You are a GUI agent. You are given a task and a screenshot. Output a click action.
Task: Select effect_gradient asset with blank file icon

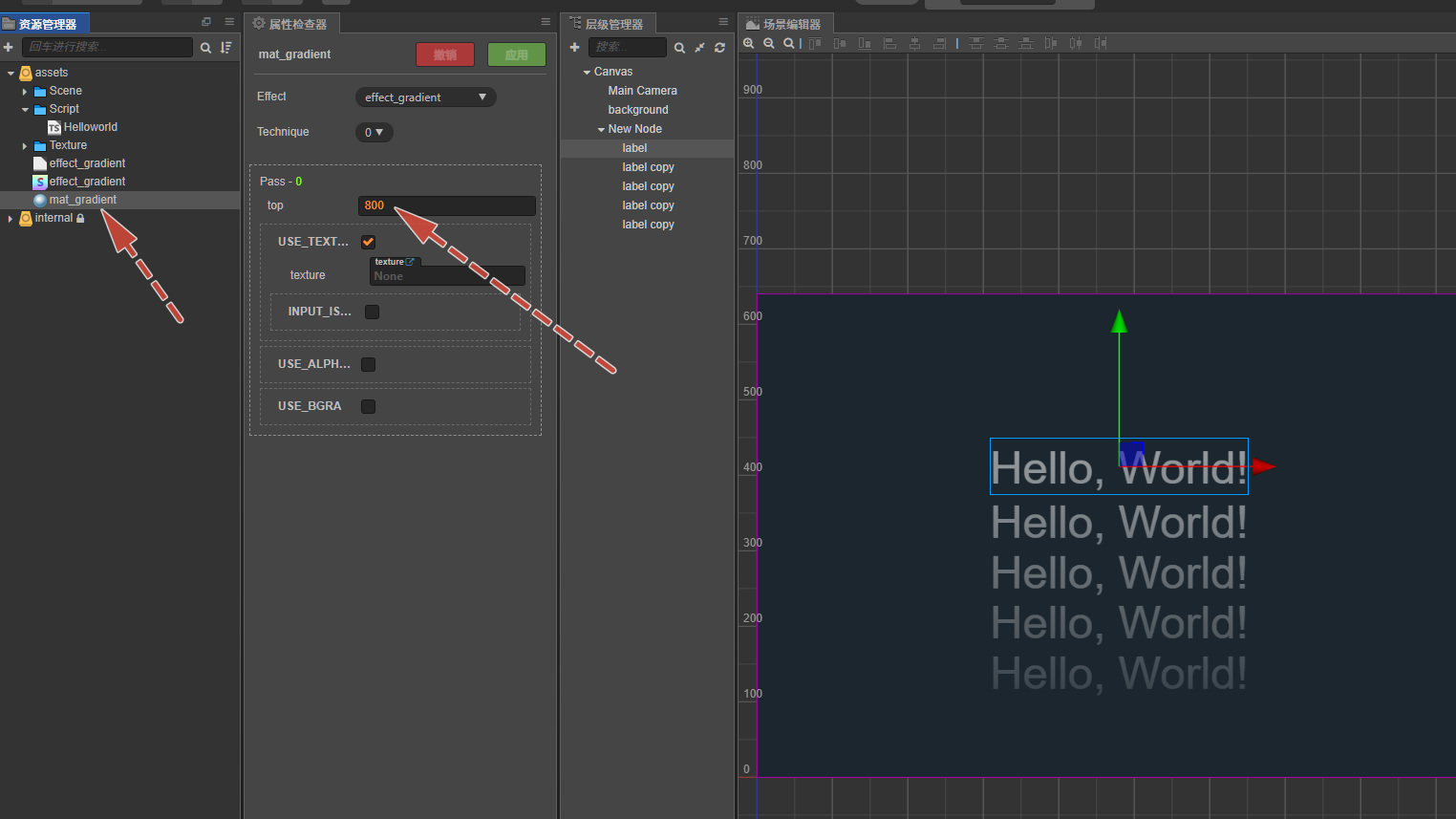tap(87, 163)
